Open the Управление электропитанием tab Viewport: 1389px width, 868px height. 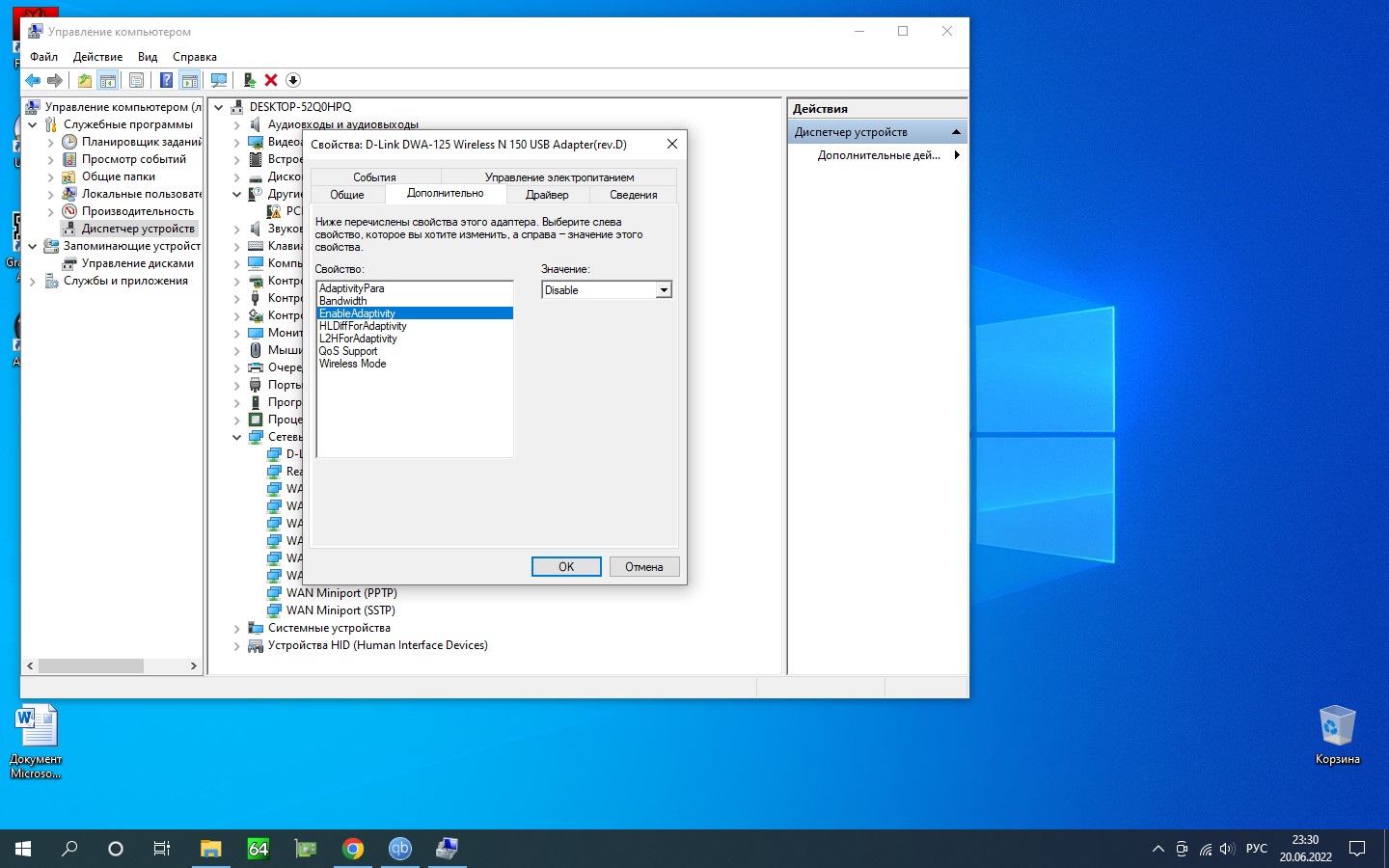click(558, 177)
